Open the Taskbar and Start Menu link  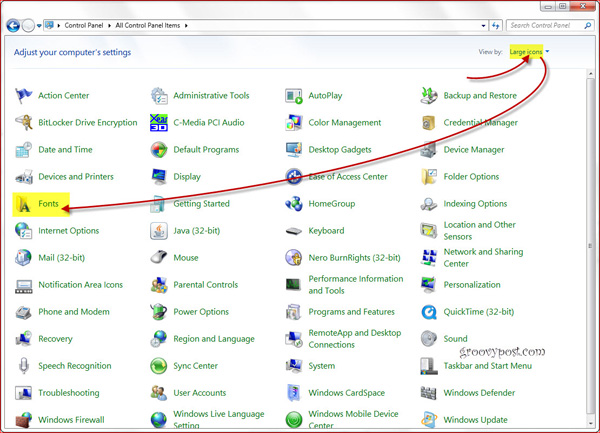tap(488, 366)
